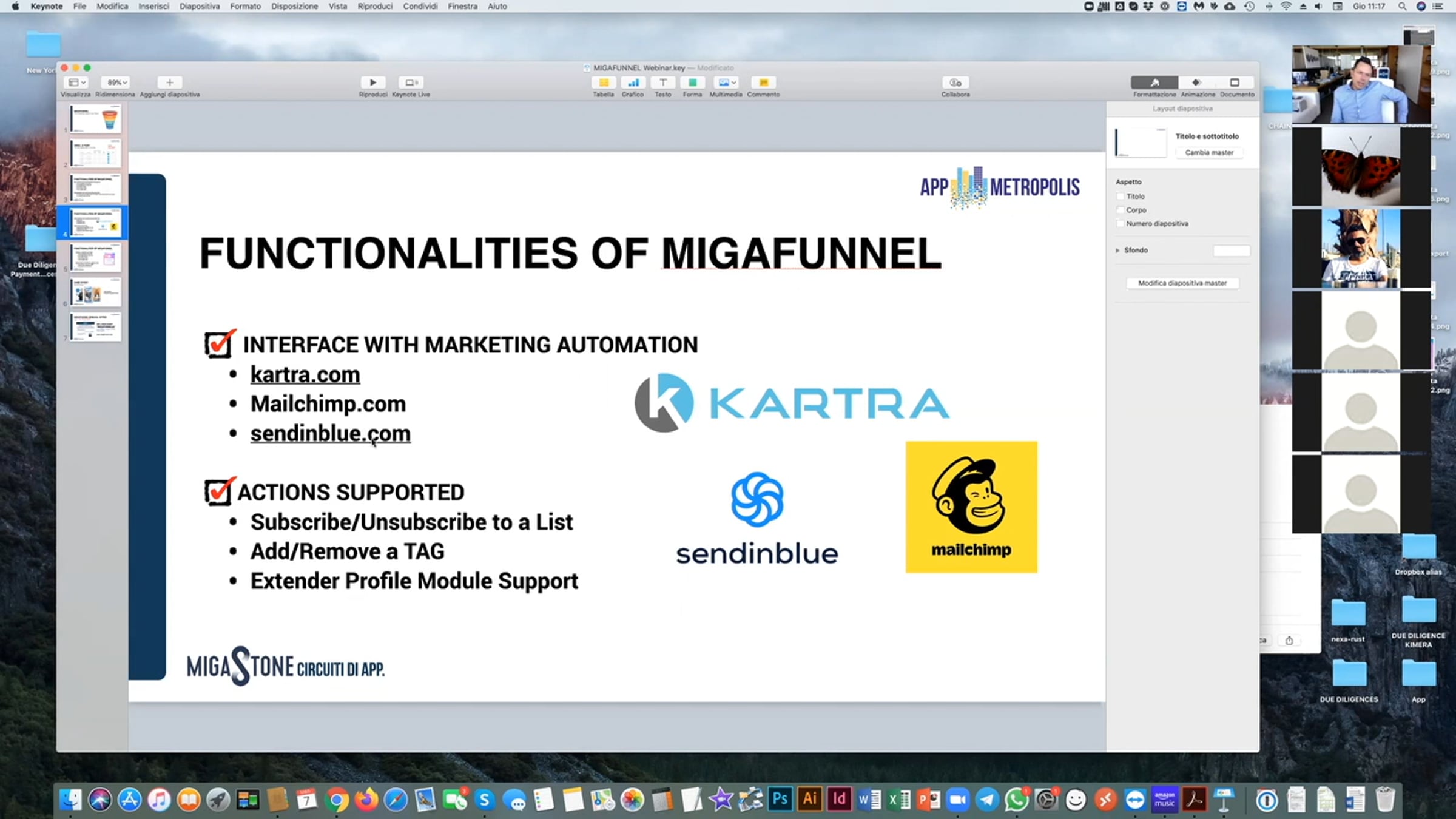The width and height of the screenshot is (1456, 819).
Task: Open Google Chrome in the Dock
Action: coord(336,800)
